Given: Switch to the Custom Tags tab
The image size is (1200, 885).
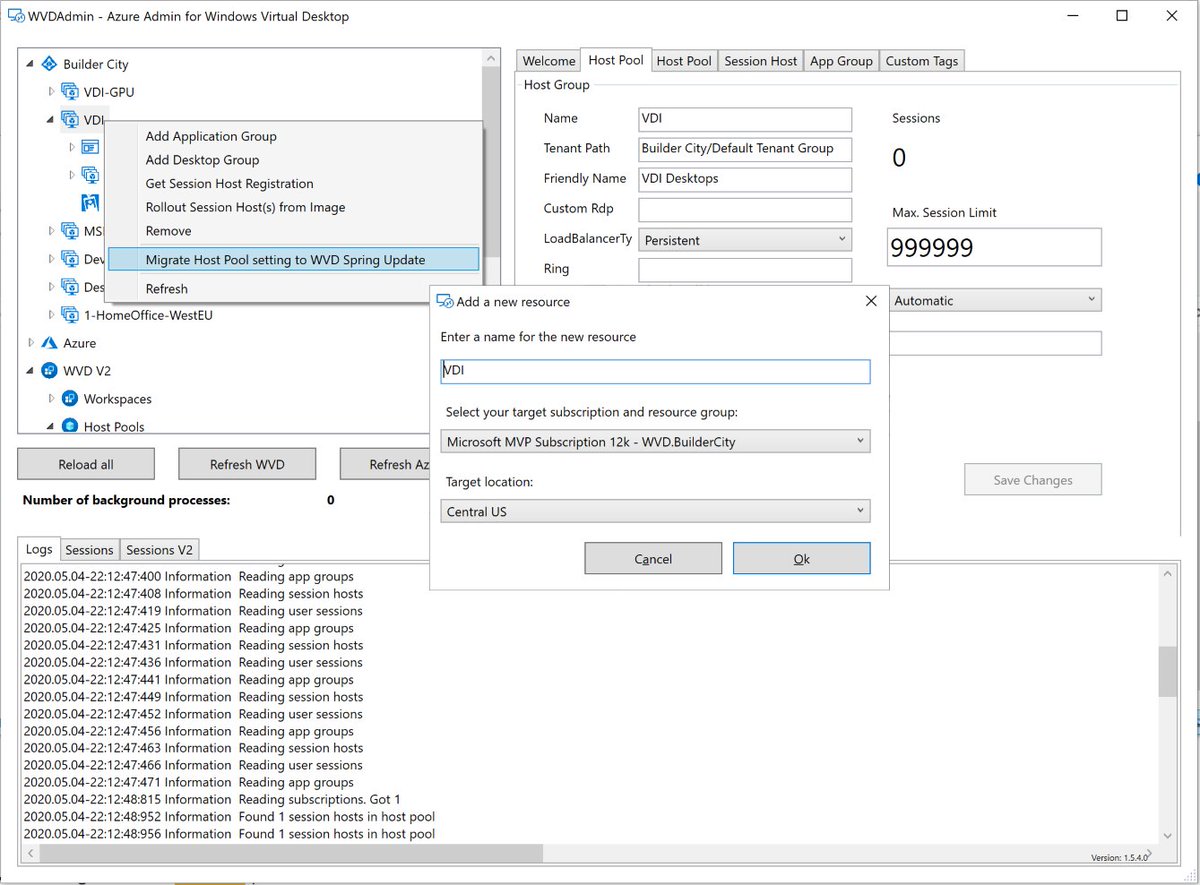Looking at the screenshot, I should pyautogui.click(x=921, y=60).
